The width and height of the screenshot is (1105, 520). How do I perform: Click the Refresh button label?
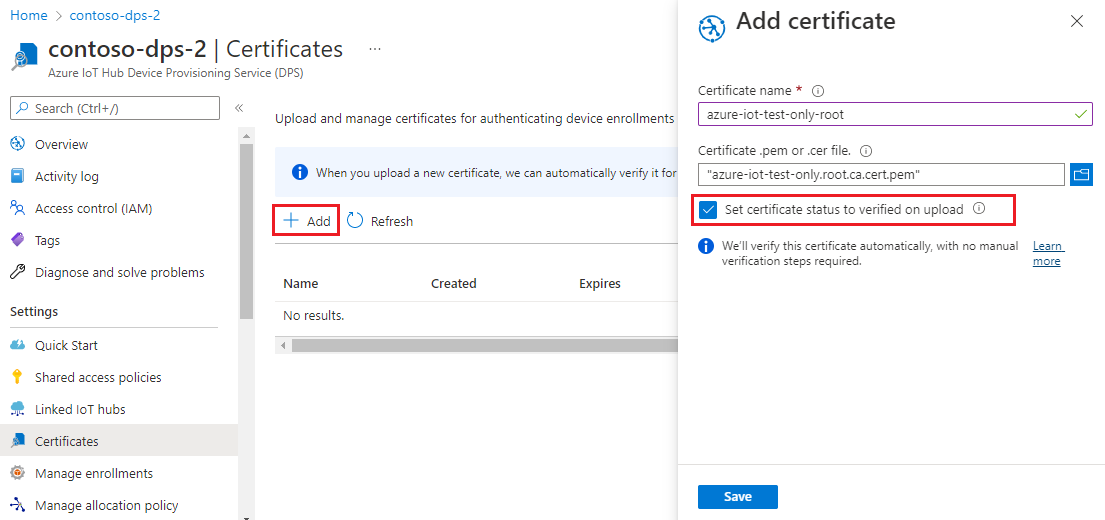(392, 221)
